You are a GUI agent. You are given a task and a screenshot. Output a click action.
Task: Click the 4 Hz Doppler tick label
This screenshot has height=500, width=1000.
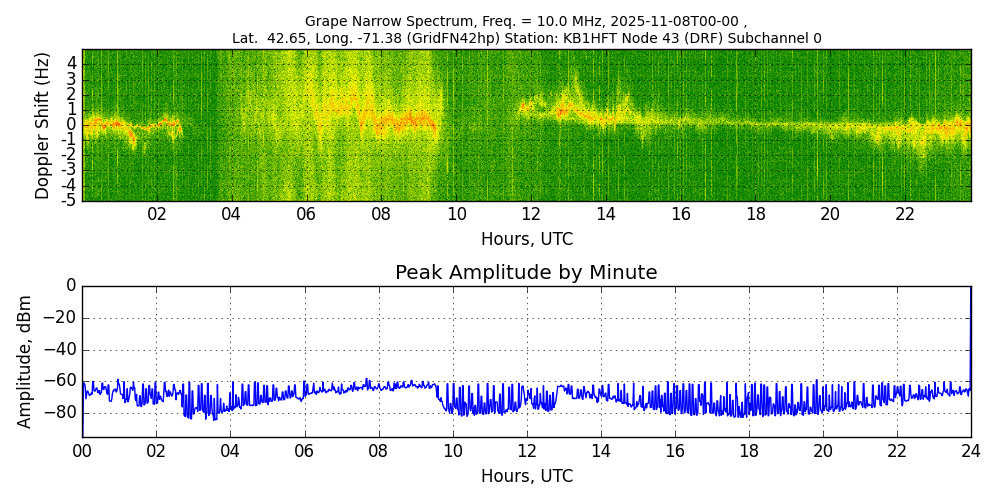(72, 63)
